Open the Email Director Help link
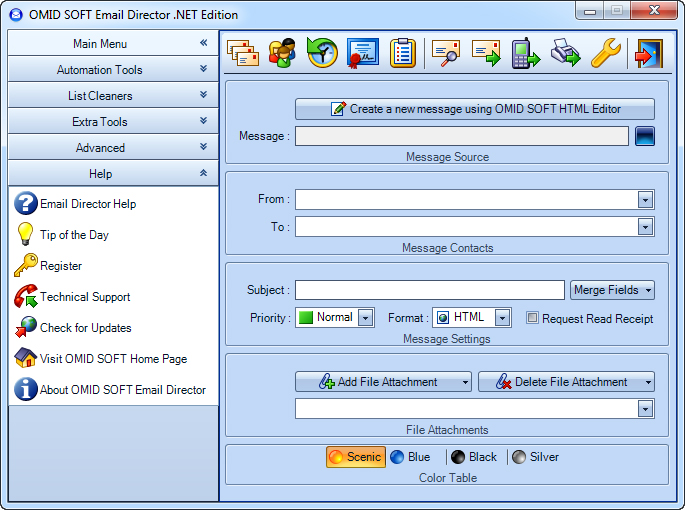The height and width of the screenshot is (510, 685). click(x=88, y=204)
